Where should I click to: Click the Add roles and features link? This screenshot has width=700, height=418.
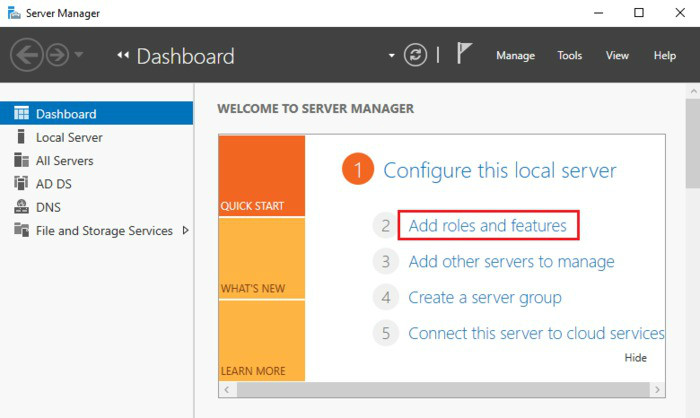[x=488, y=226]
